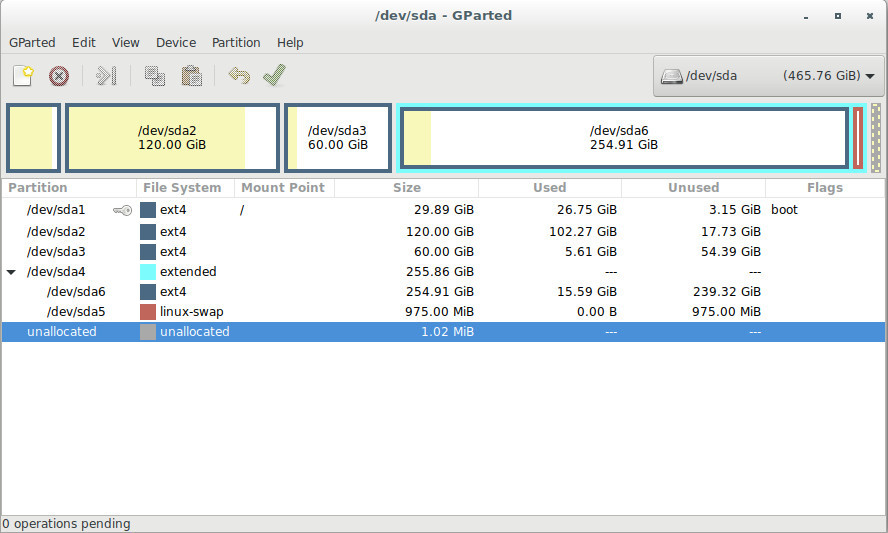This screenshot has width=888, height=533.
Task: Click the cyan extended color swatch
Action: [148, 272]
